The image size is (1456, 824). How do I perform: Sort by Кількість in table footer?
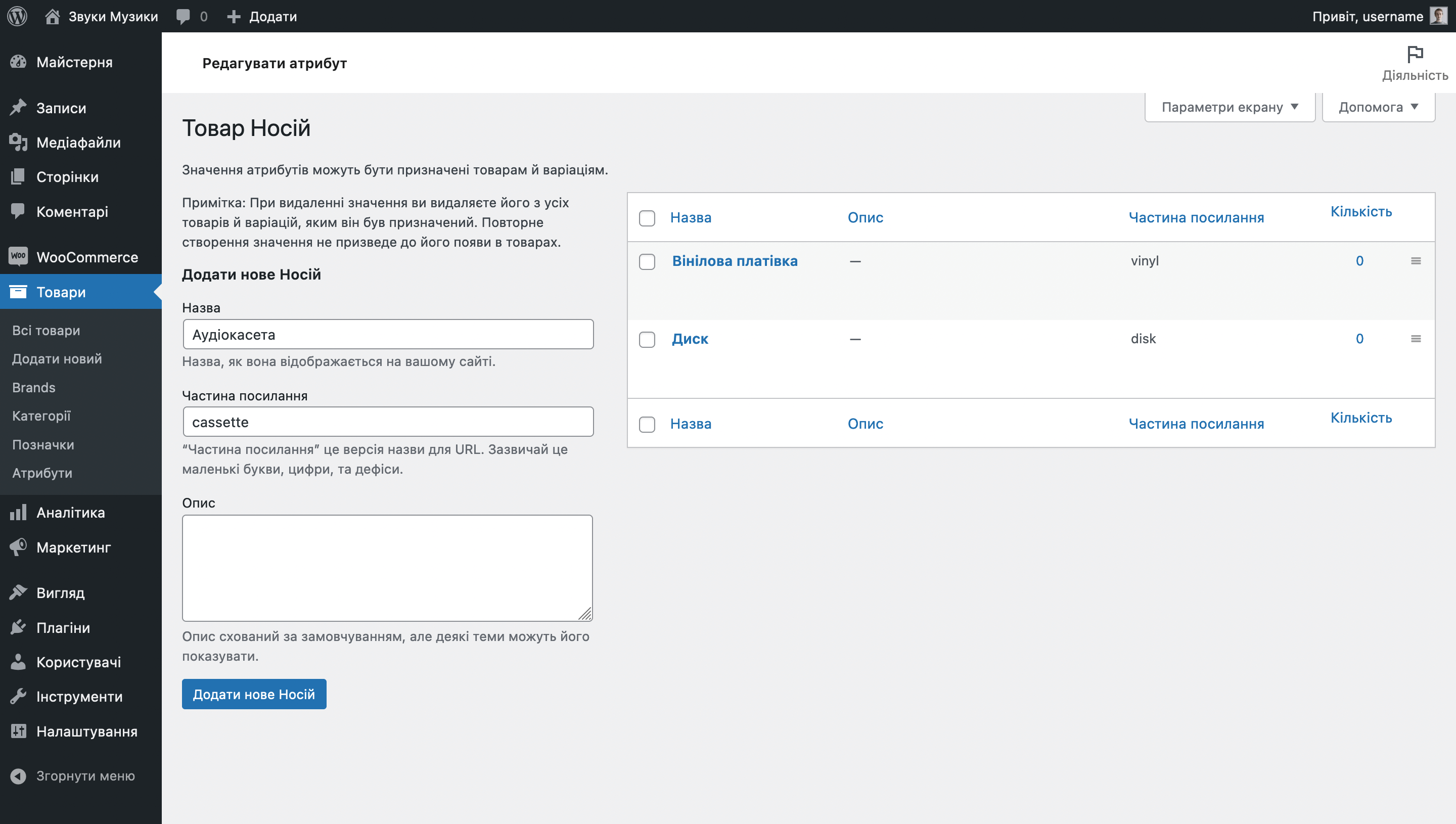tap(1361, 417)
